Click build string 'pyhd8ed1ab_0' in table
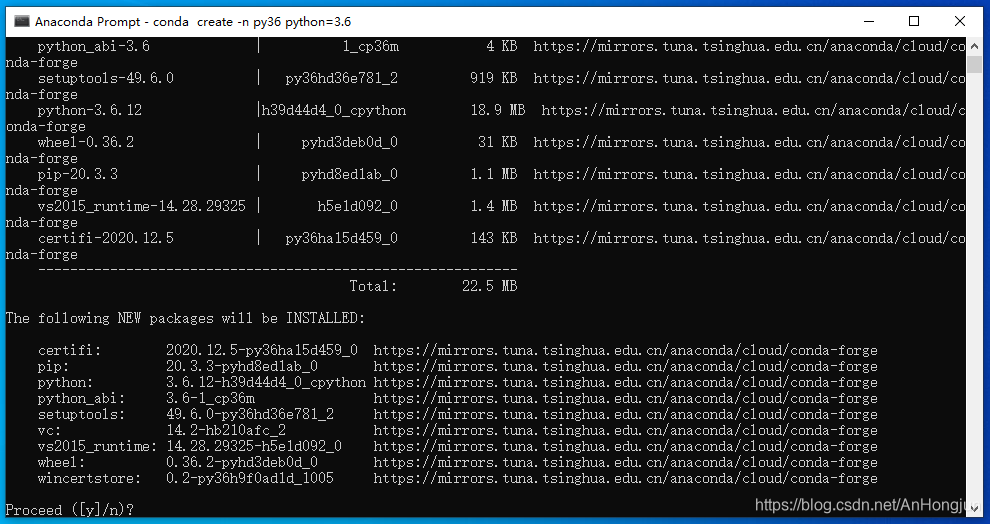 (x=350, y=174)
